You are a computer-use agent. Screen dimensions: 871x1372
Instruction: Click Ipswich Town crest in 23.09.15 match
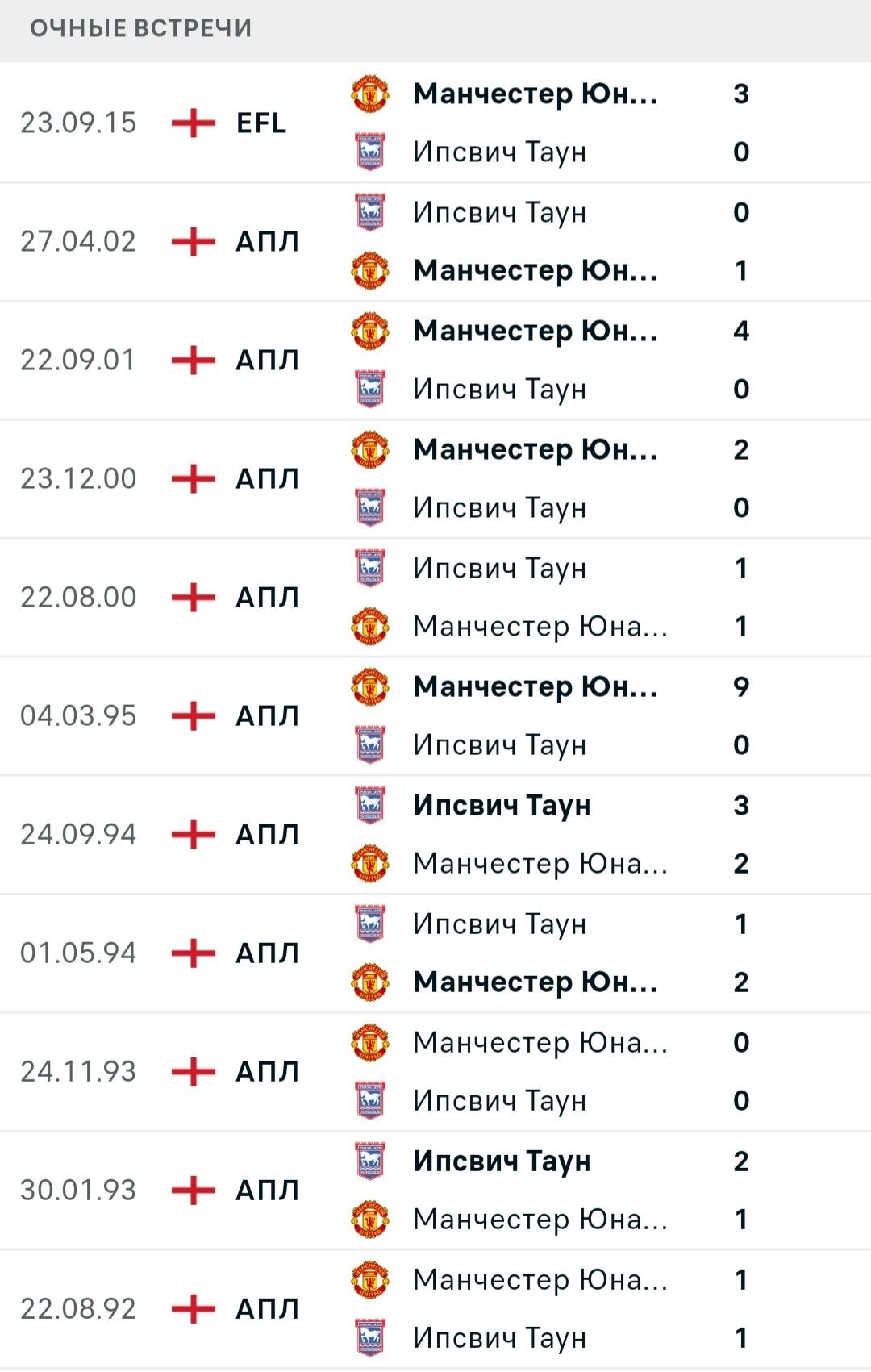pos(370,152)
